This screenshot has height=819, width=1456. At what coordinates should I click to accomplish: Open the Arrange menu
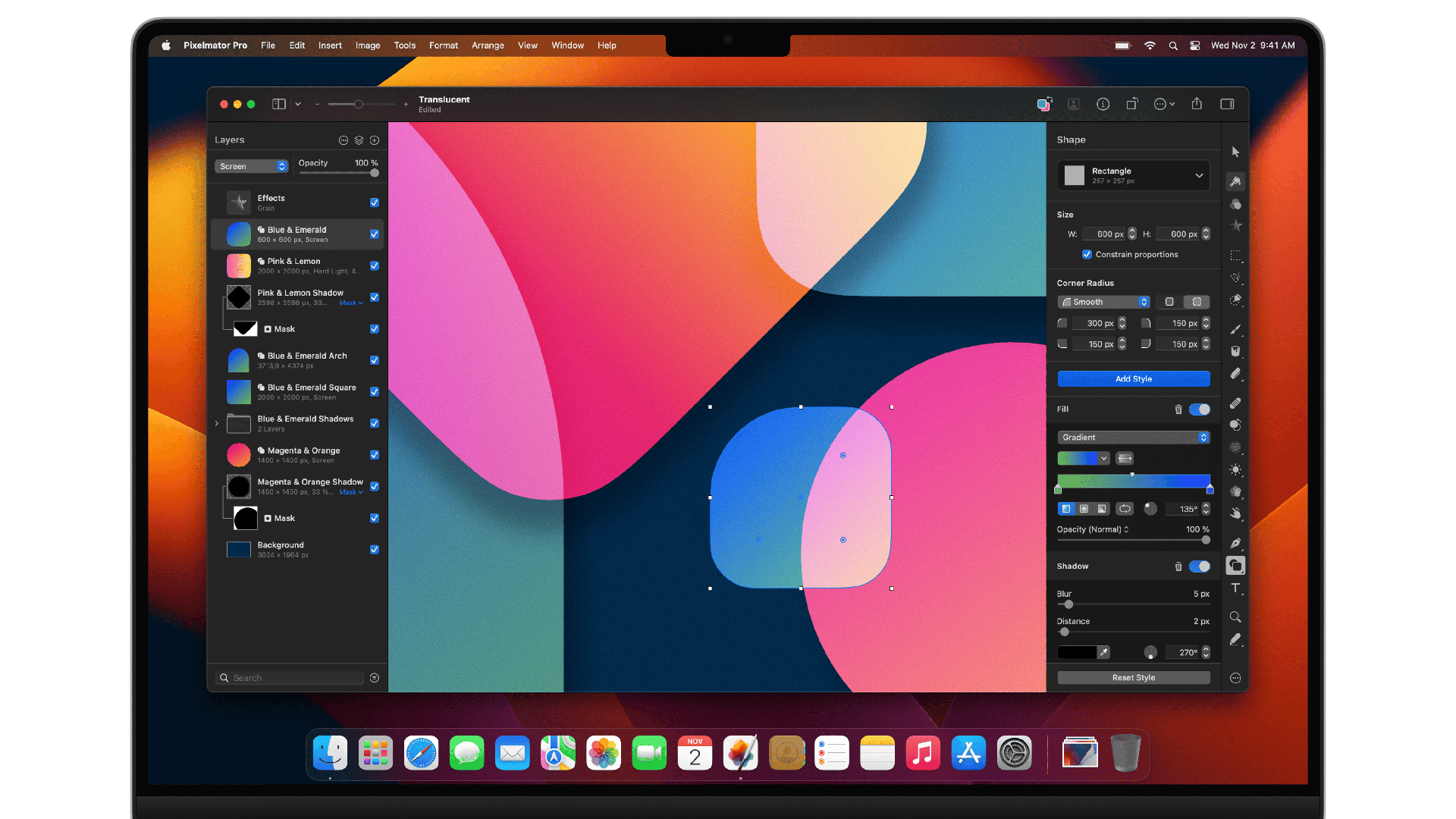point(488,45)
